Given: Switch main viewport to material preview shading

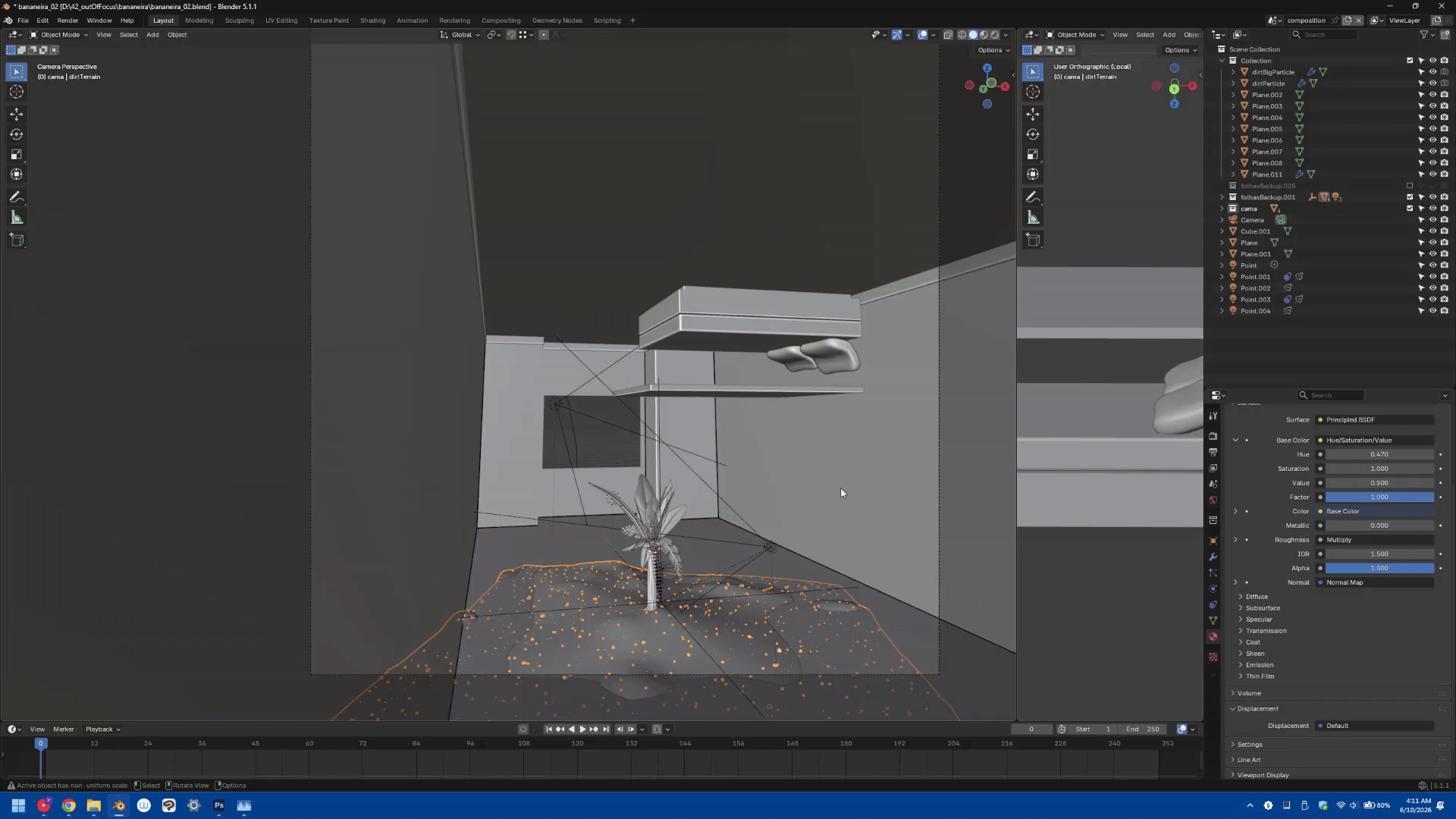Looking at the screenshot, I should (x=984, y=35).
